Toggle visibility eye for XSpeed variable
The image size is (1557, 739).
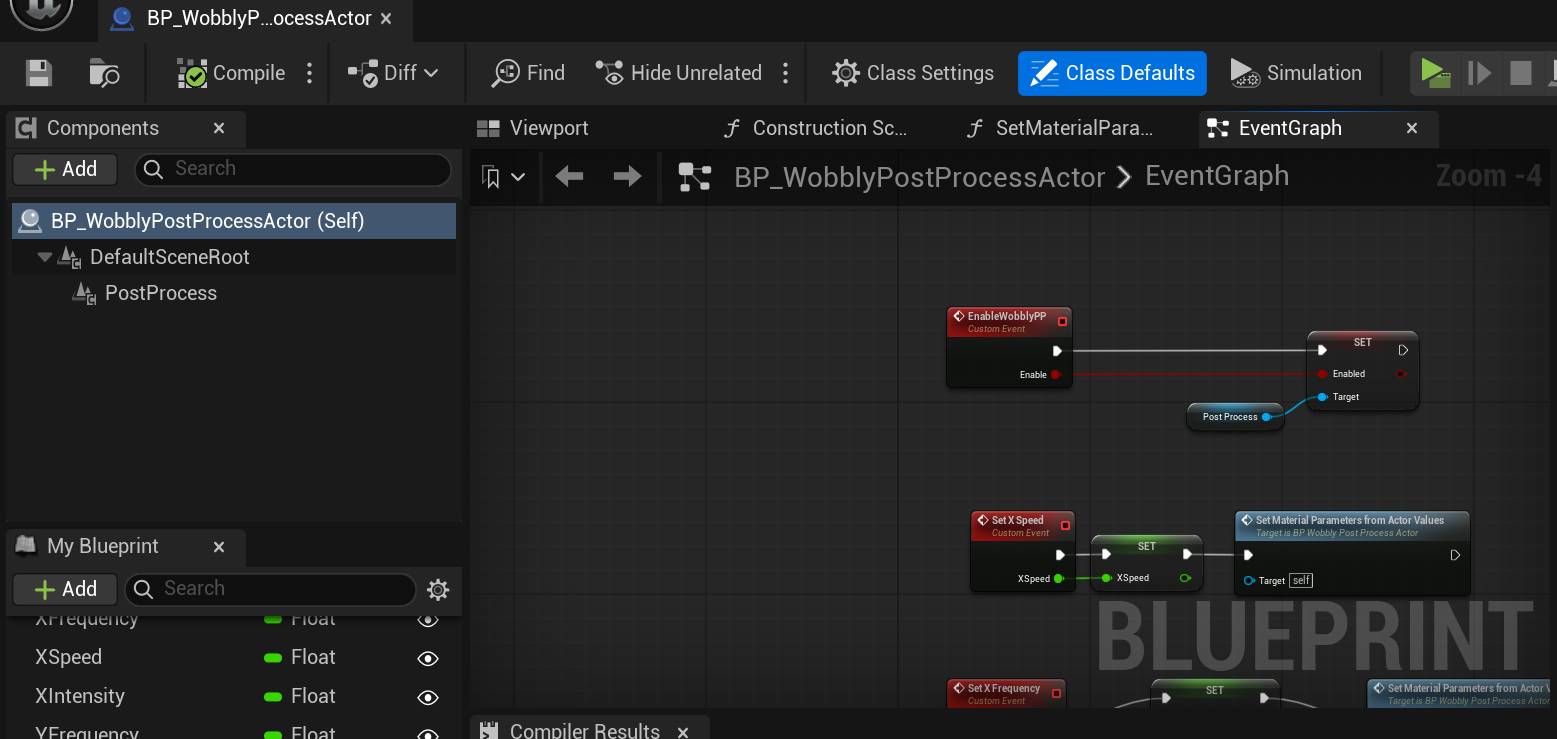point(428,658)
